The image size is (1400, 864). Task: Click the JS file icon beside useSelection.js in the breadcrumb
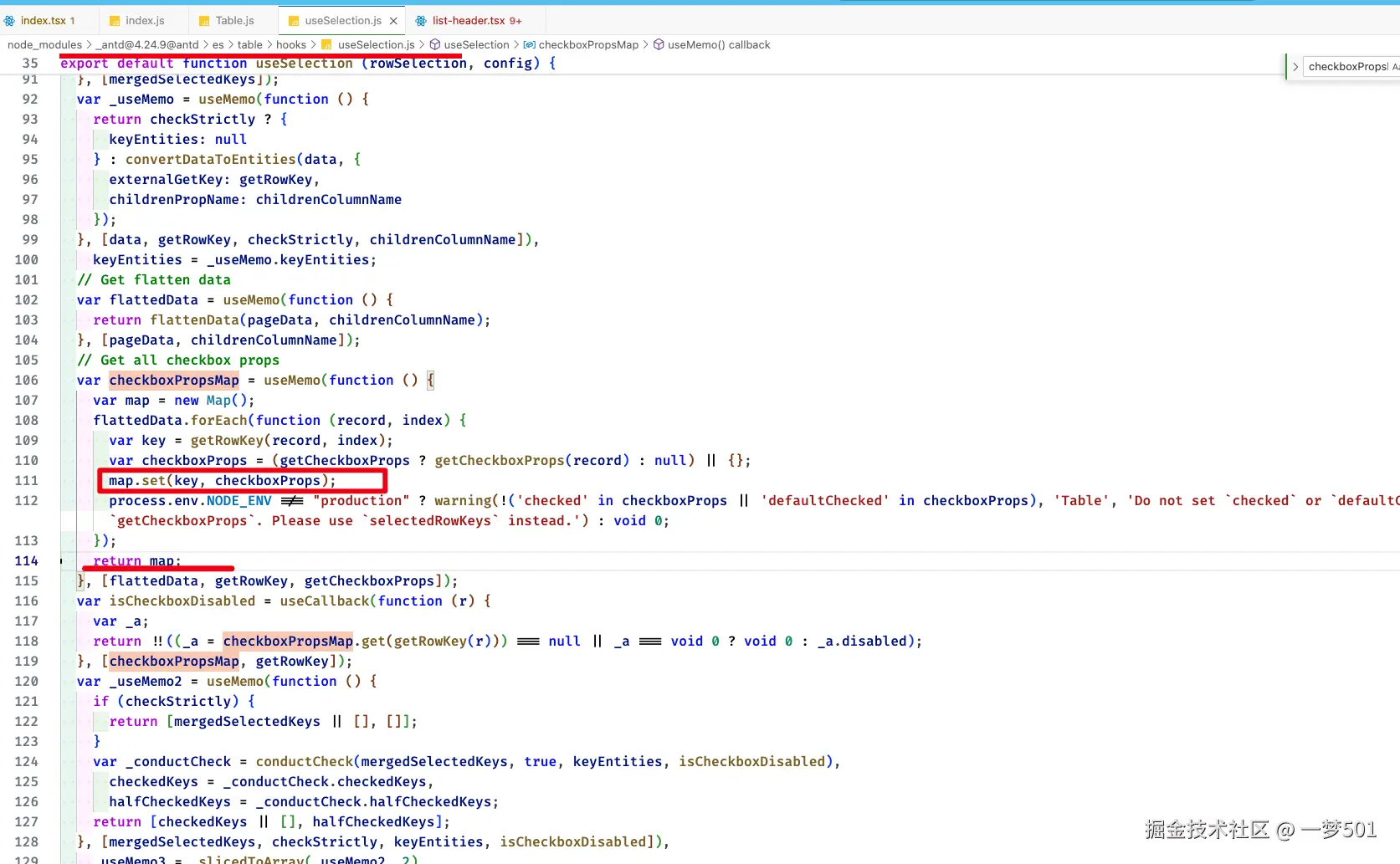[326, 45]
